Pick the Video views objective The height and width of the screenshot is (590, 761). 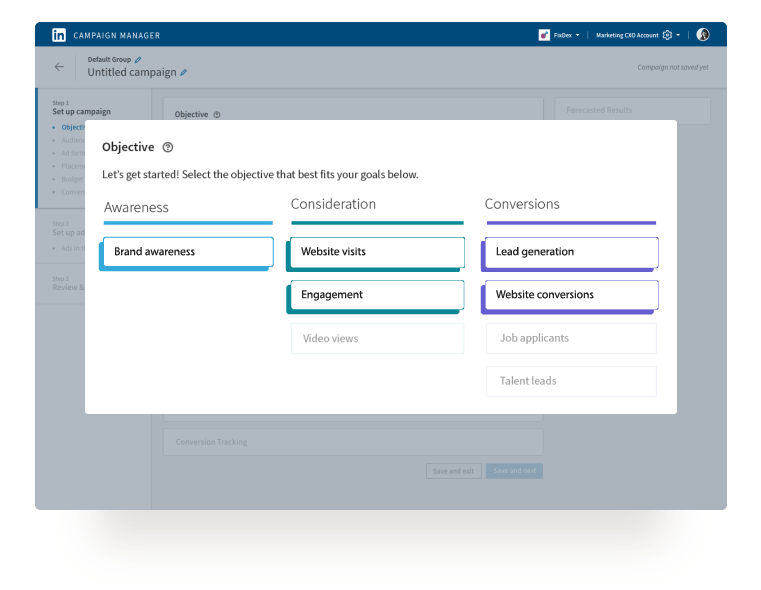[377, 338]
